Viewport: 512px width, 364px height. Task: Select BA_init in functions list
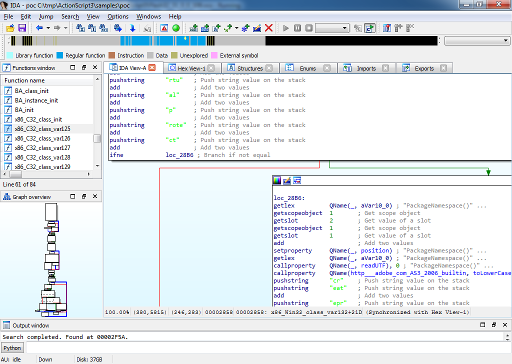click(x=24, y=110)
